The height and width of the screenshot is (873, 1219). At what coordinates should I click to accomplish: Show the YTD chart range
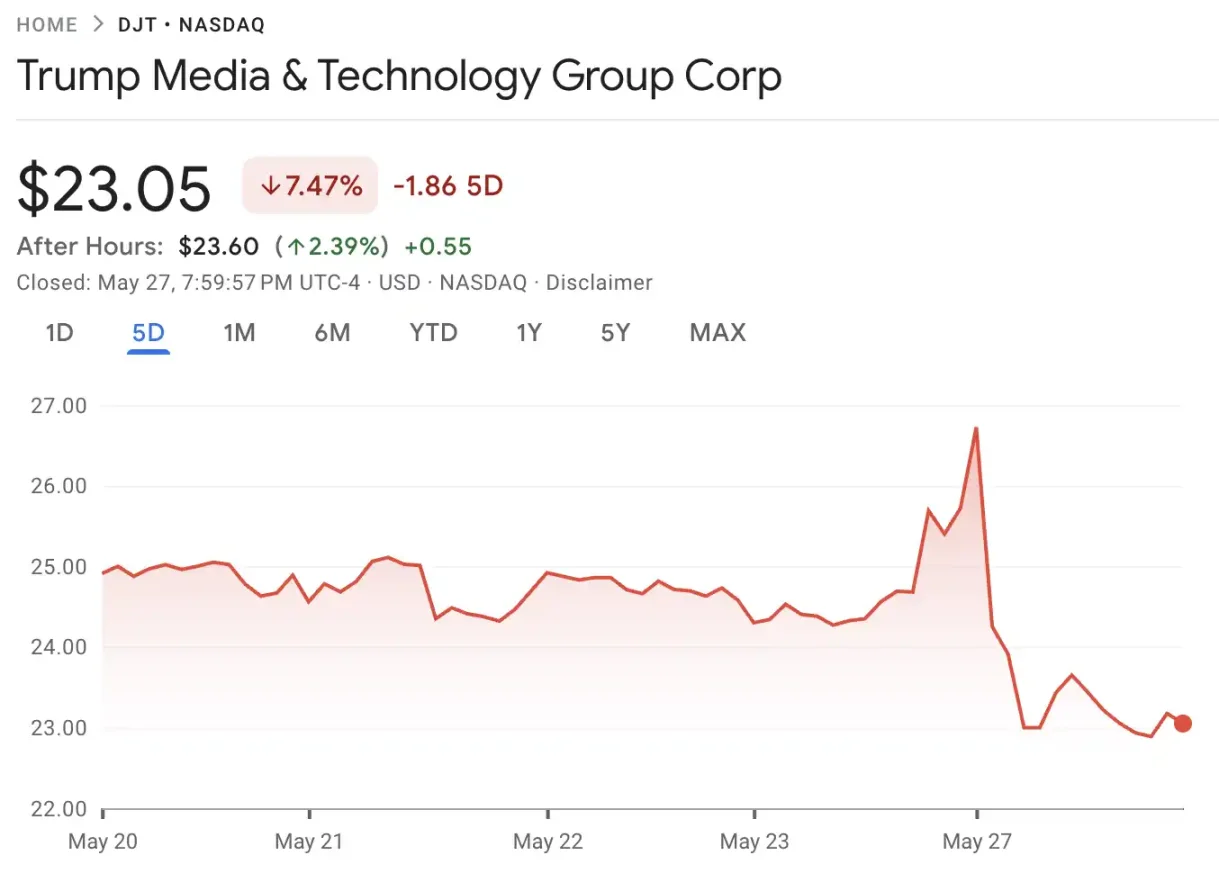[x=434, y=333]
